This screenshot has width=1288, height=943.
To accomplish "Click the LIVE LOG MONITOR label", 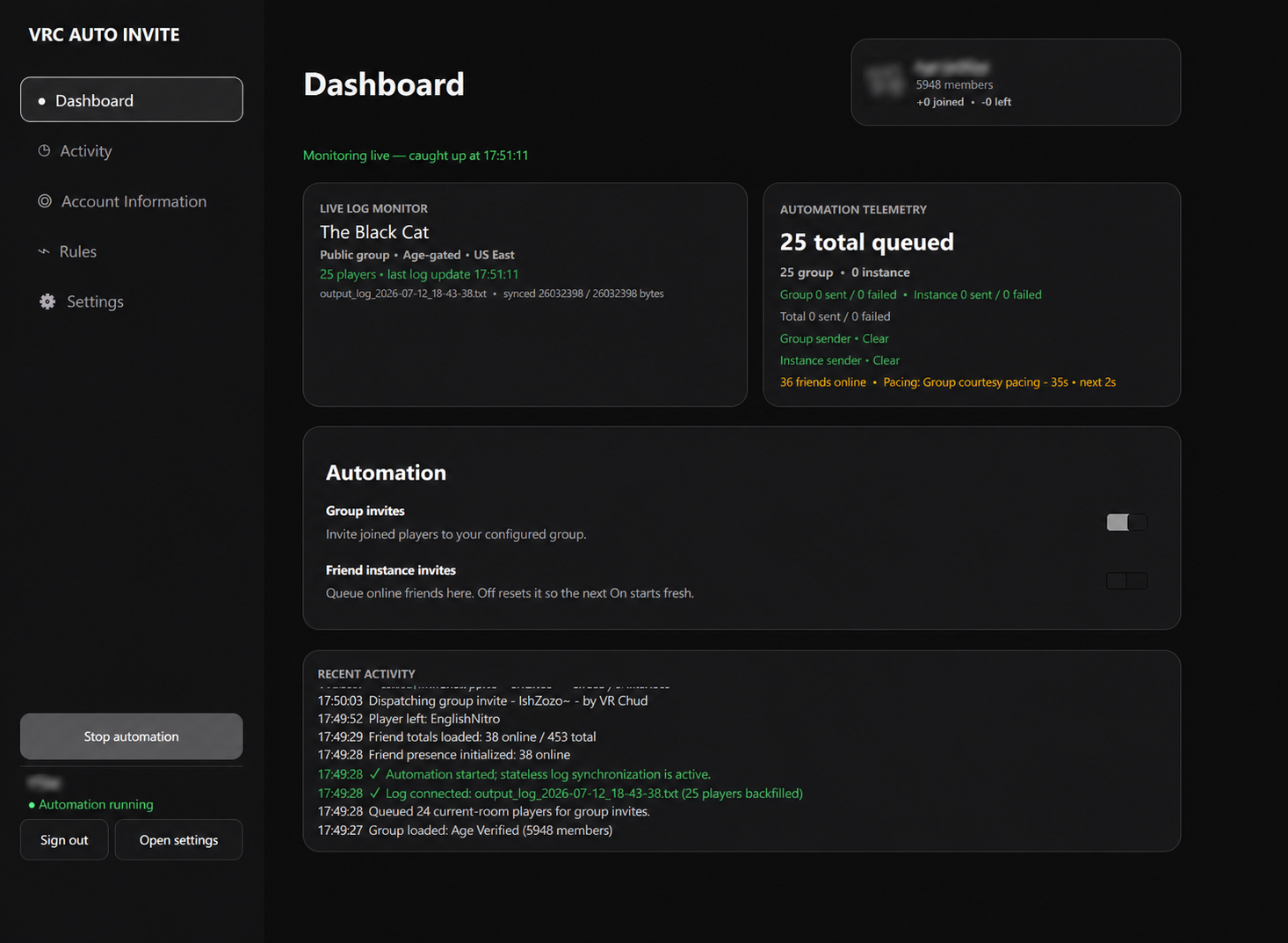I will (373, 209).
